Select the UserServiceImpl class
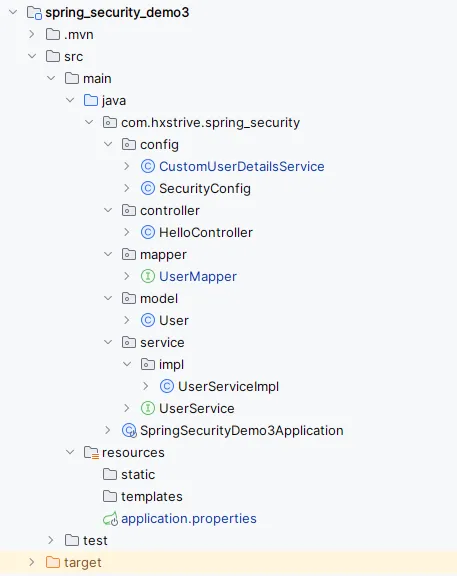The width and height of the screenshot is (457, 576). click(228, 386)
